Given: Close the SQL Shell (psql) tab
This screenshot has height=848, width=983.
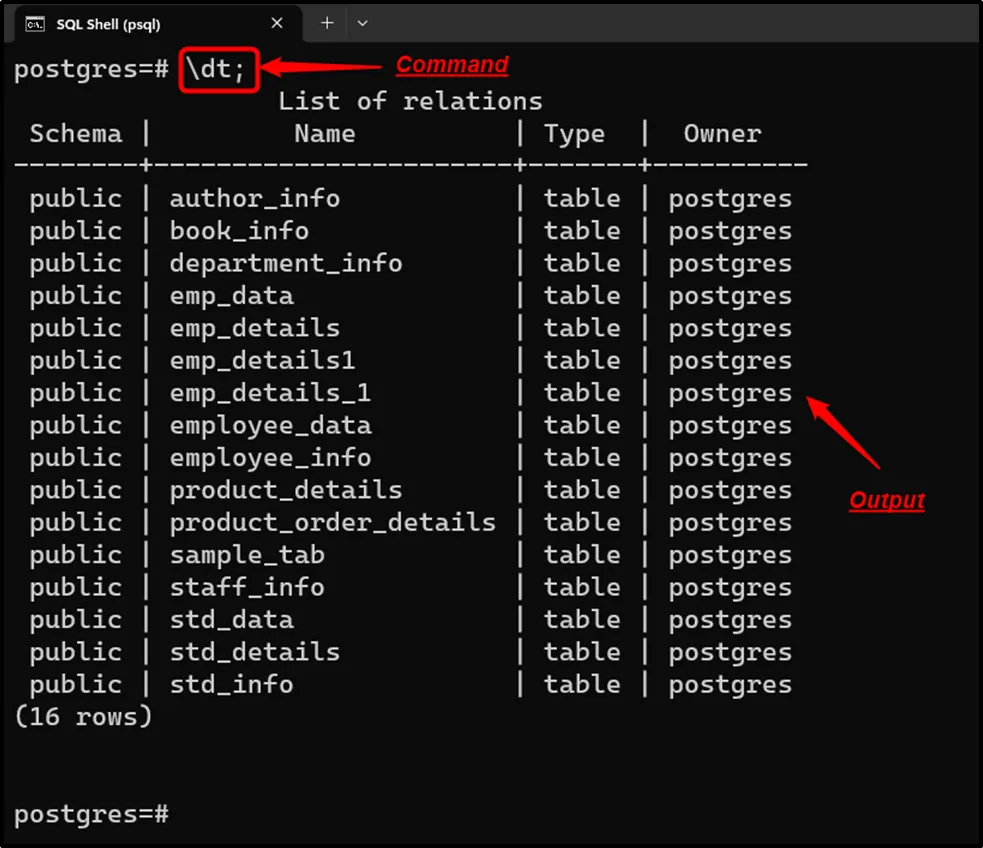Looking at the screenshot, I should point(277,23).
